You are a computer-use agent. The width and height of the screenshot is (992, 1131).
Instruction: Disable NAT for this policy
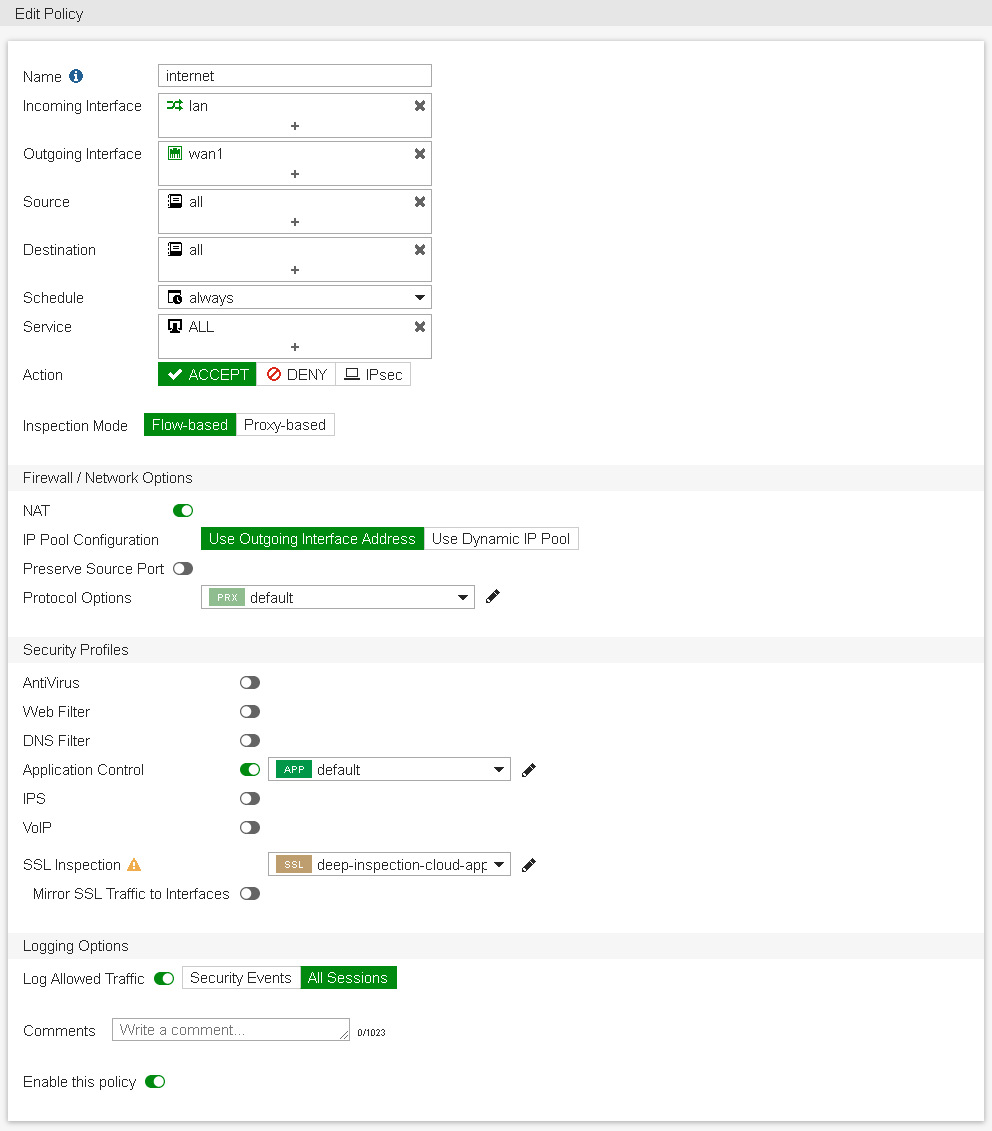[182, 510]
